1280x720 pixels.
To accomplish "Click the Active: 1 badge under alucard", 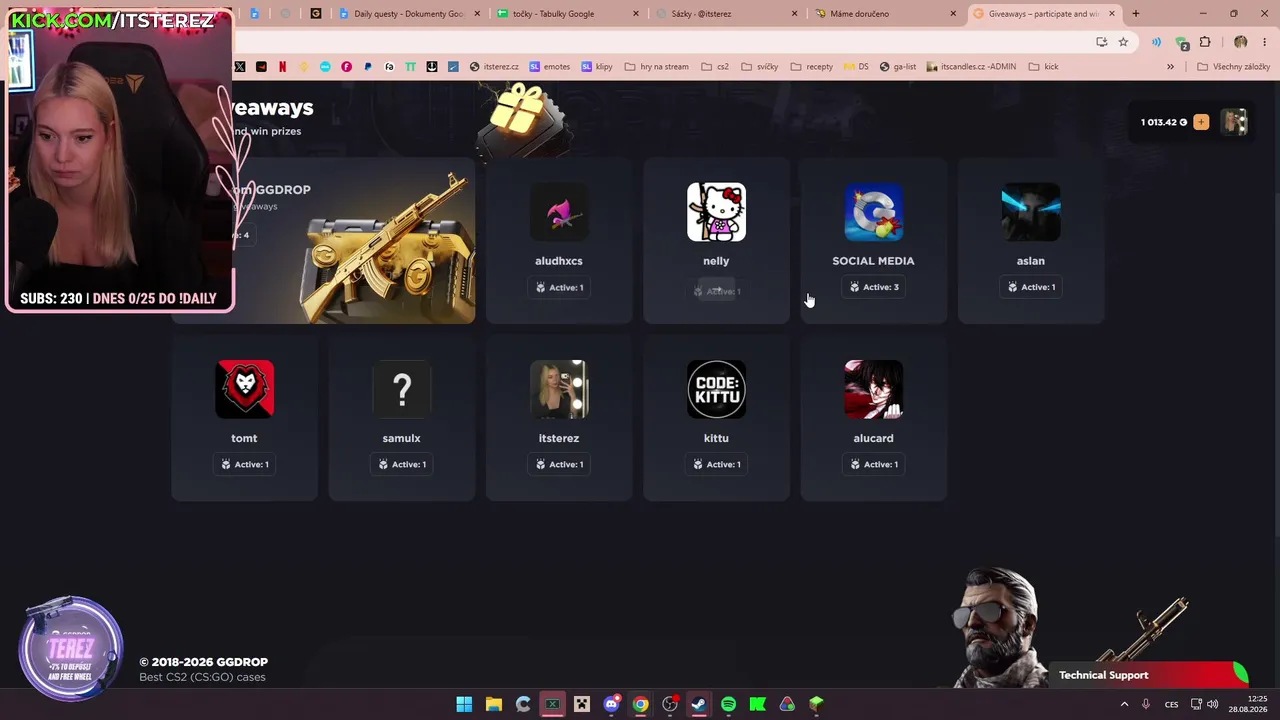I will 873,464.
